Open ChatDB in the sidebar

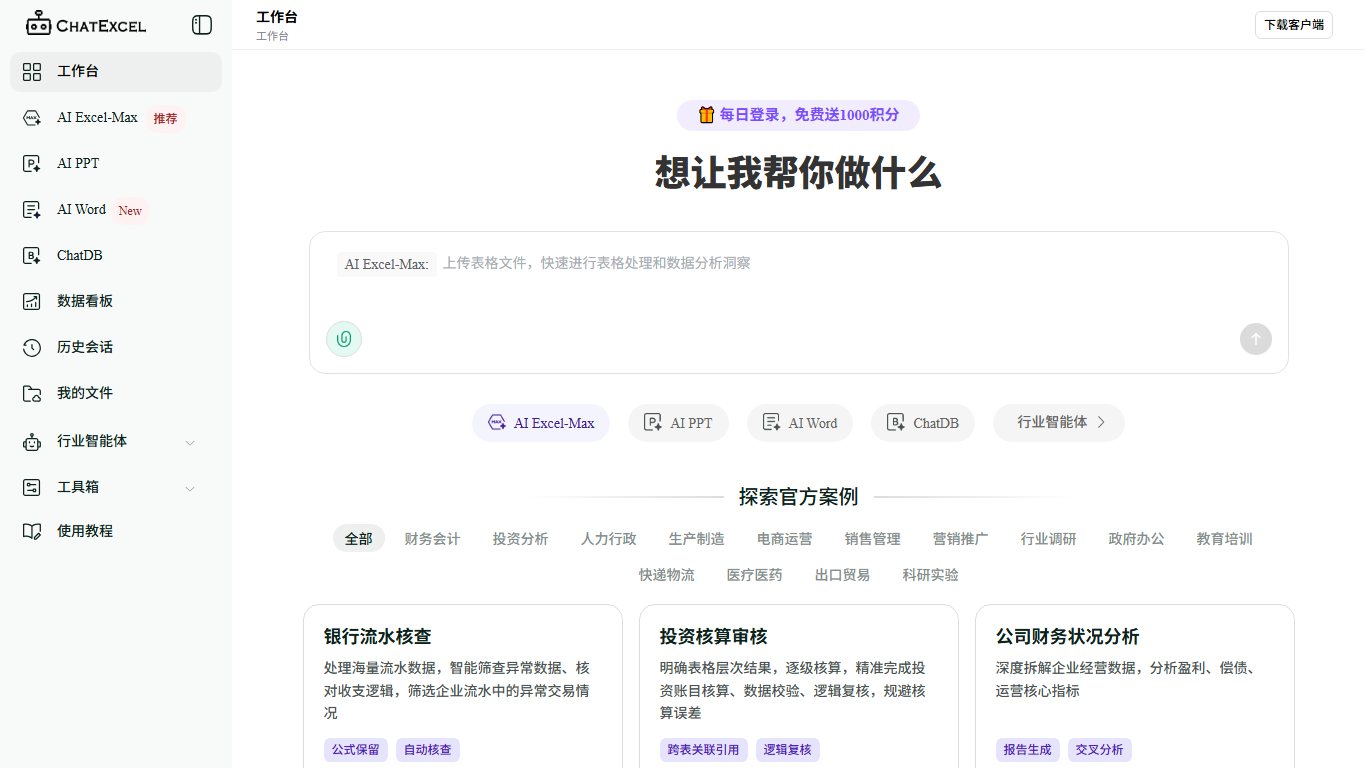click(x=116, y=256)
